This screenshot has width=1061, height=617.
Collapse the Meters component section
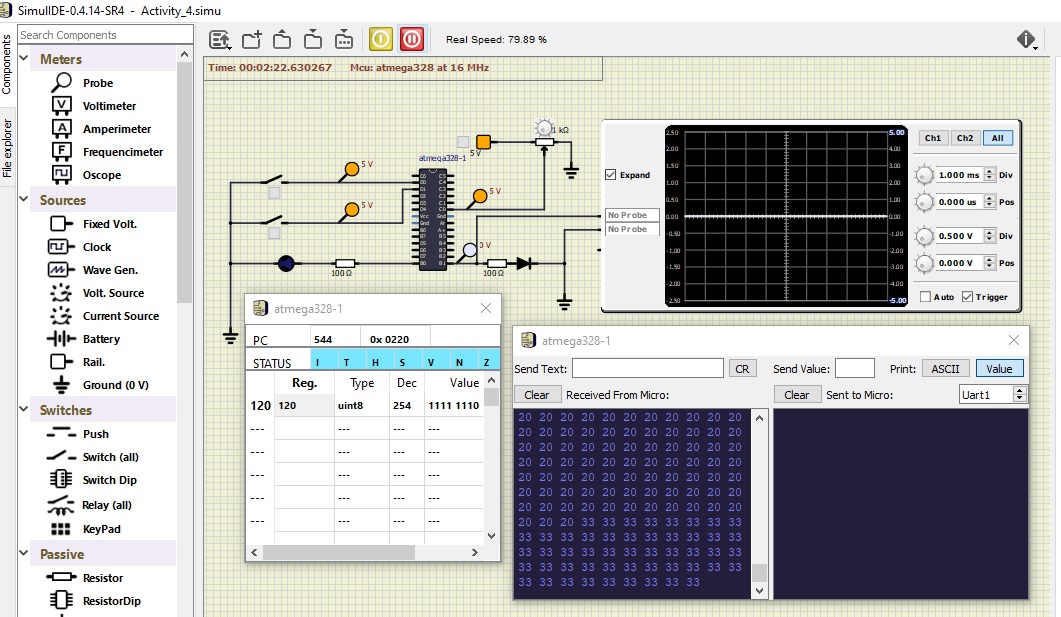(23, 58)
